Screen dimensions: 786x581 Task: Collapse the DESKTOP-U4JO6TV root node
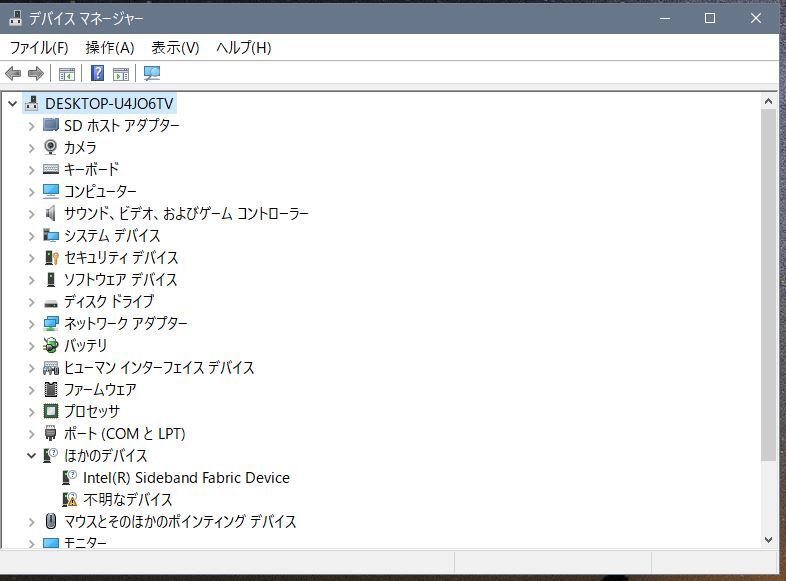[13, 104]
